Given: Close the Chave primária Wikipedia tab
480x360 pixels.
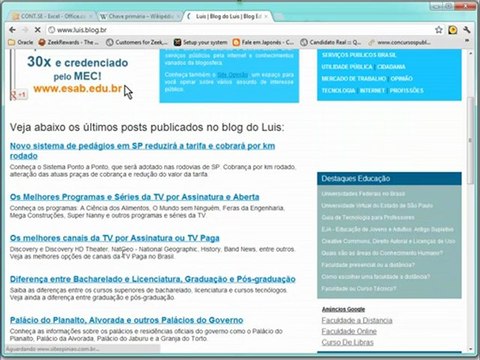Looking at the screenshot, I should [x=178, y=16].
